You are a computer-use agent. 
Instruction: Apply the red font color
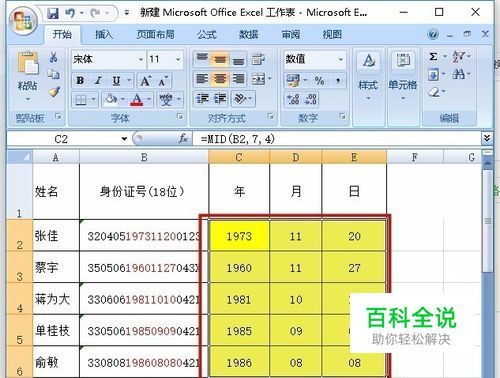(137, 99)
